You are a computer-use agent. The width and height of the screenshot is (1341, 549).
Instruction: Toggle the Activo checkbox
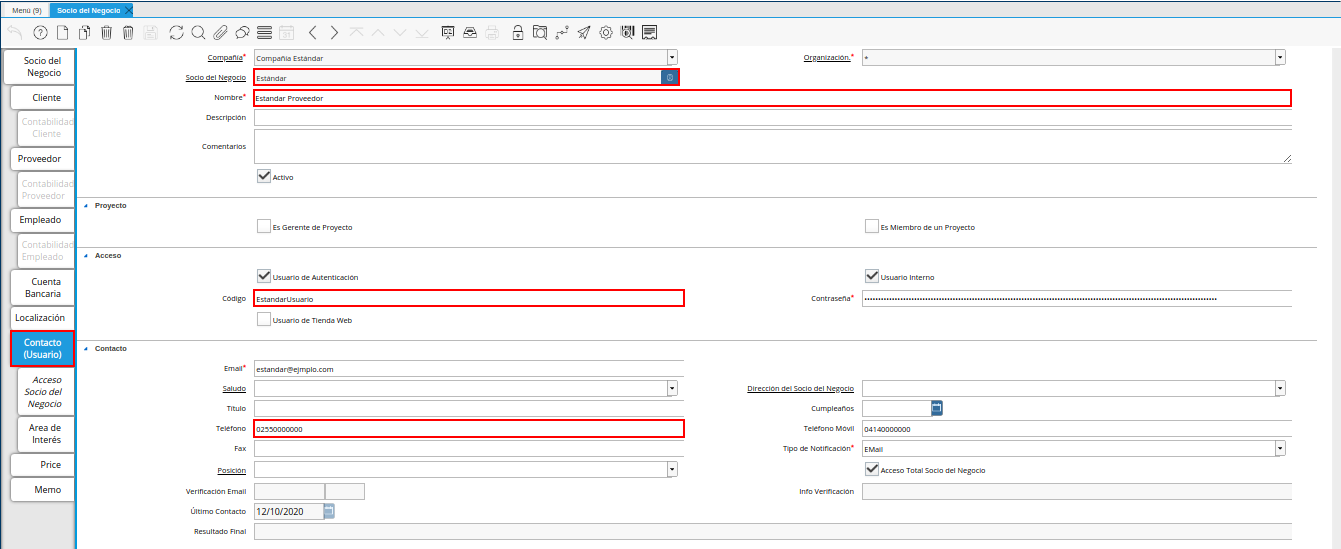[264, 176]
